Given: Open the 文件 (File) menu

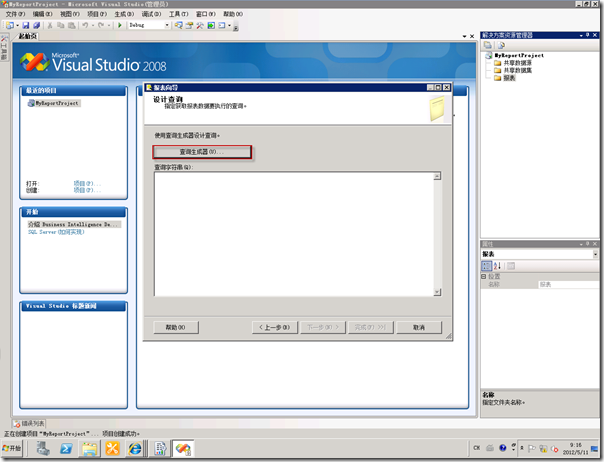Looking at the screenshot, I should tap(15, 14).
